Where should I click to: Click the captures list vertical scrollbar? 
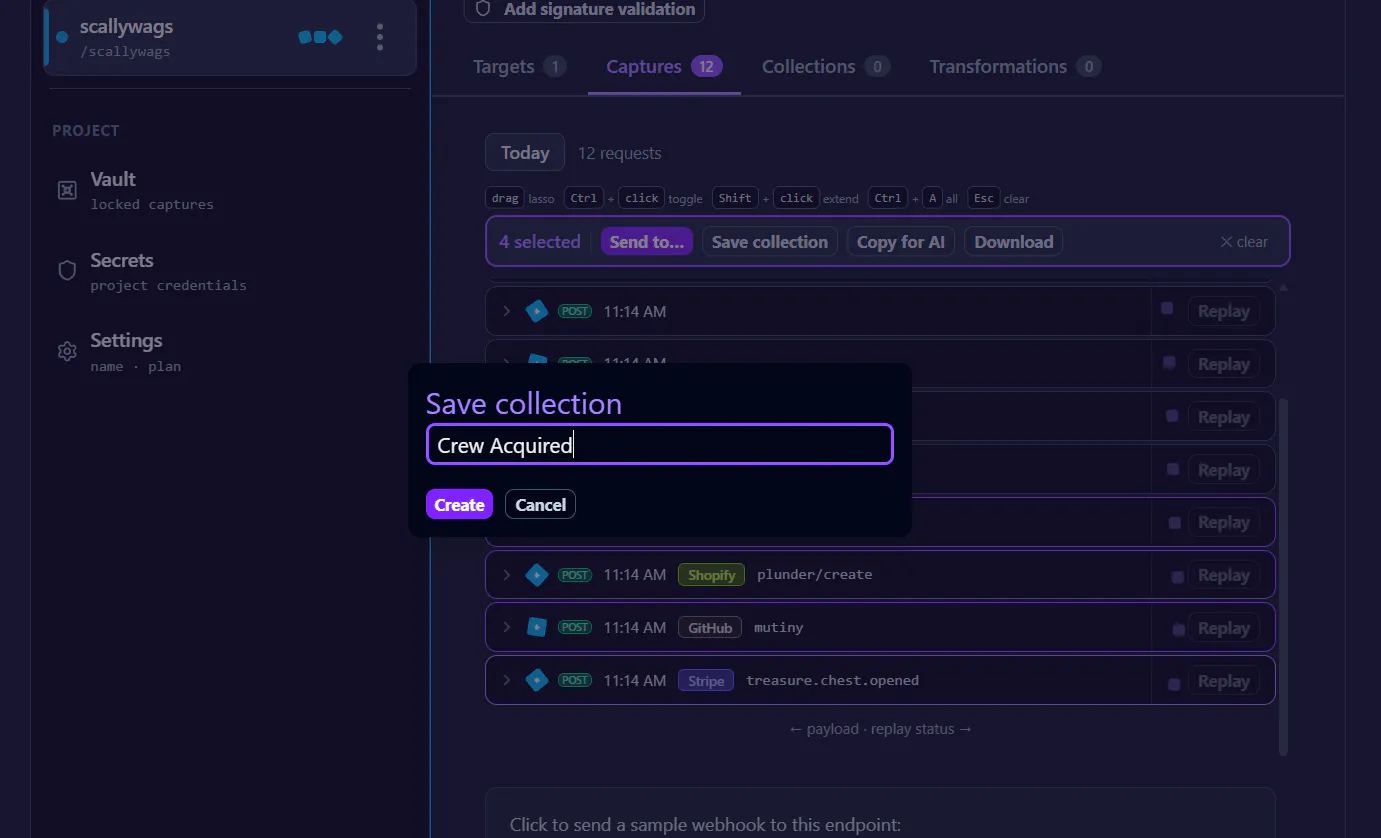pos(1283,577)
